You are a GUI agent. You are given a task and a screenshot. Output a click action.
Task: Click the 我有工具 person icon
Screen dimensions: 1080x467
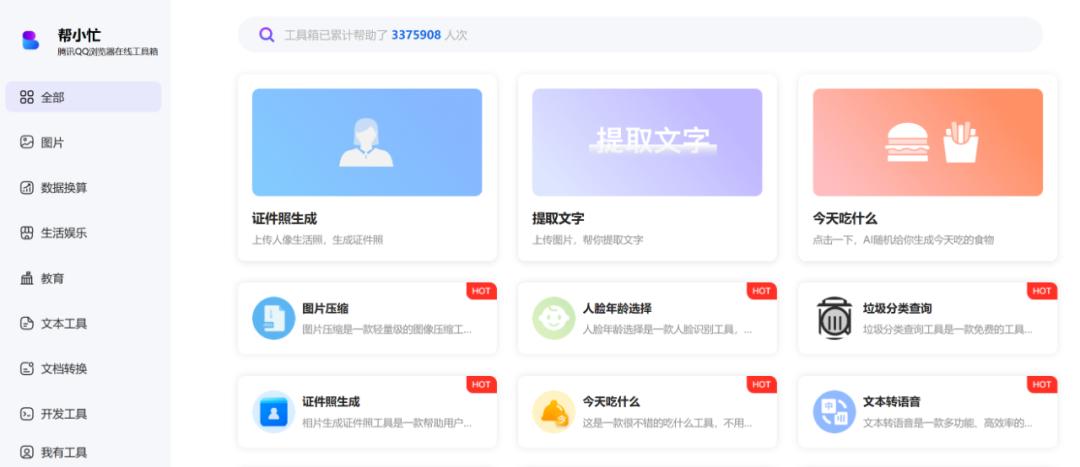(x=27, y=453)
